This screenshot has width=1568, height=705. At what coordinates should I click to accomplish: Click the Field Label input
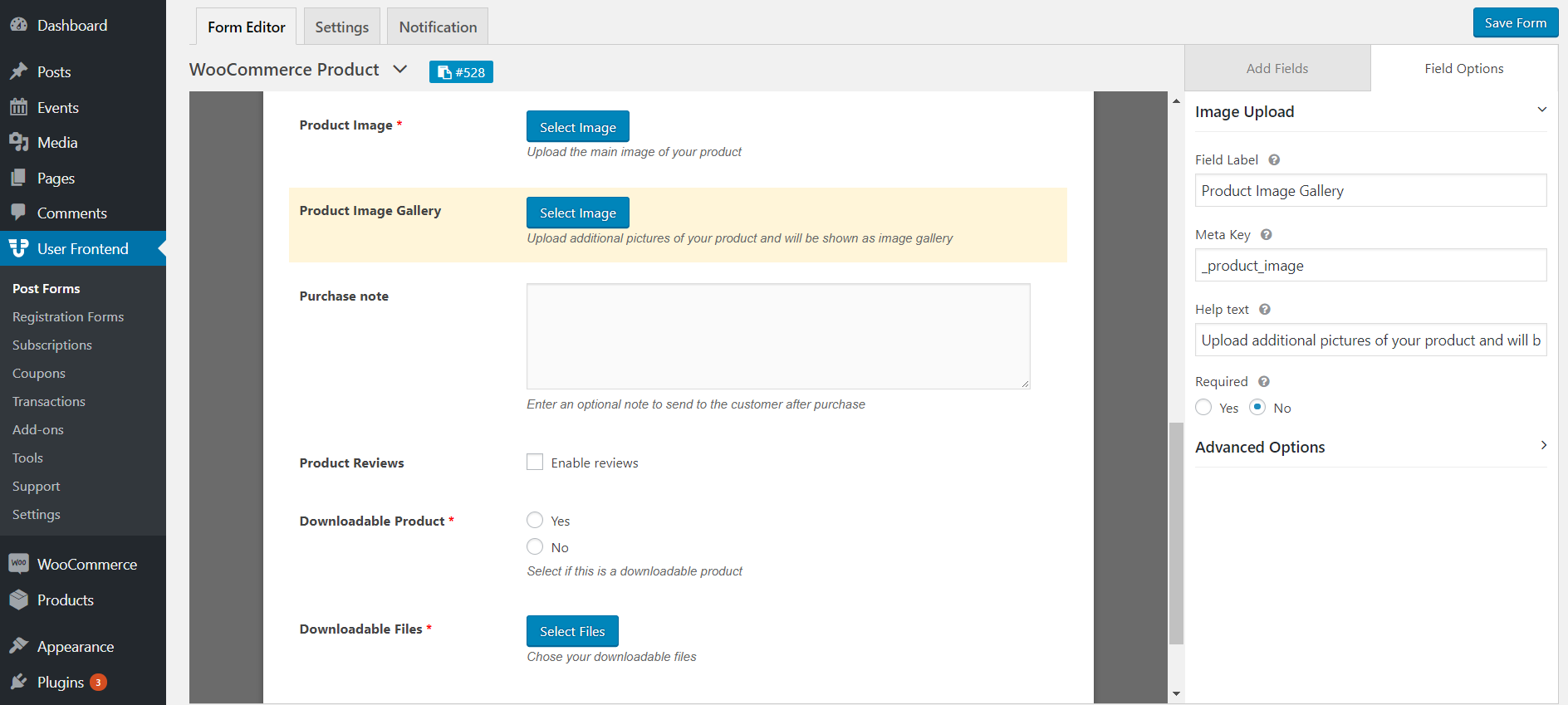pos(1371,190)
